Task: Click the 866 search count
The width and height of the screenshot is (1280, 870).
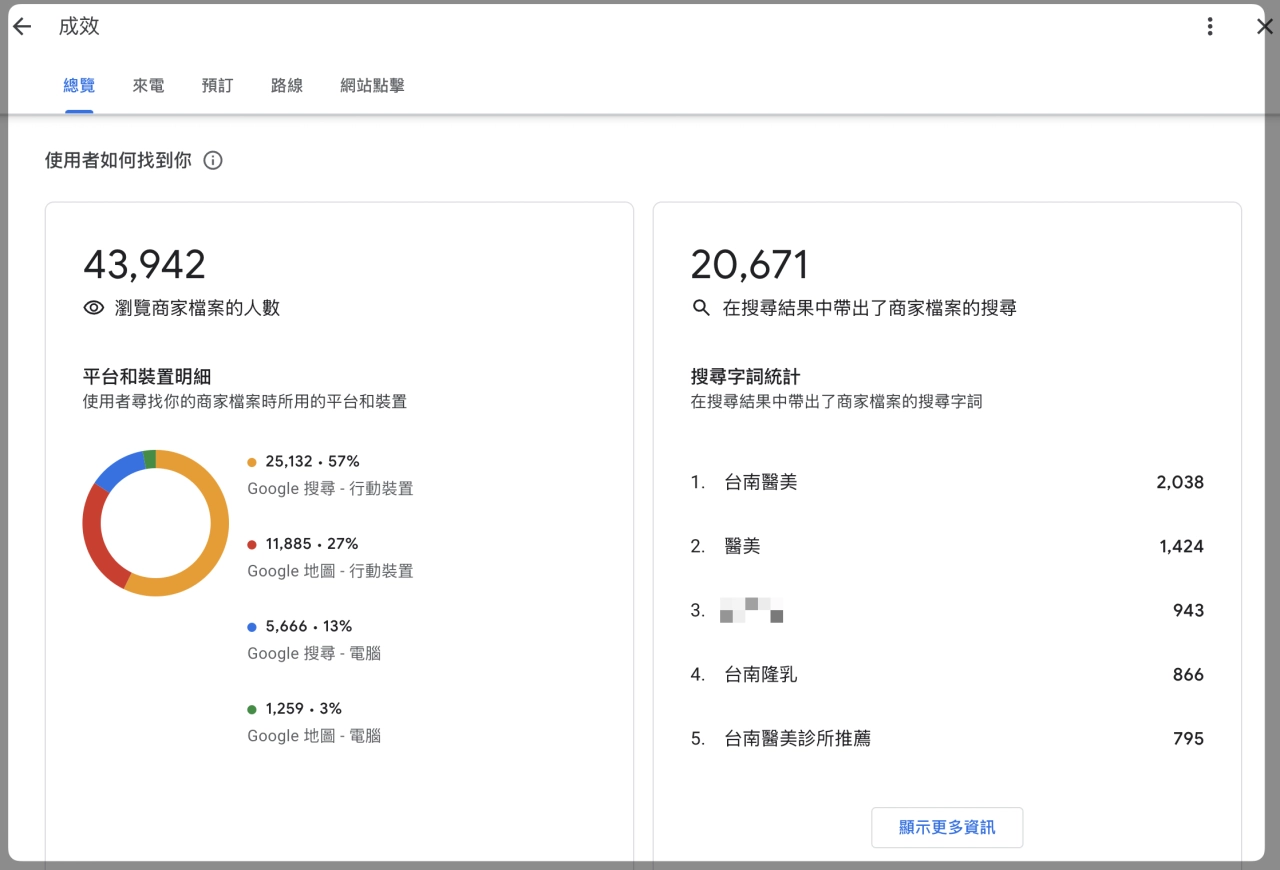Action: tap(1188, 675)
